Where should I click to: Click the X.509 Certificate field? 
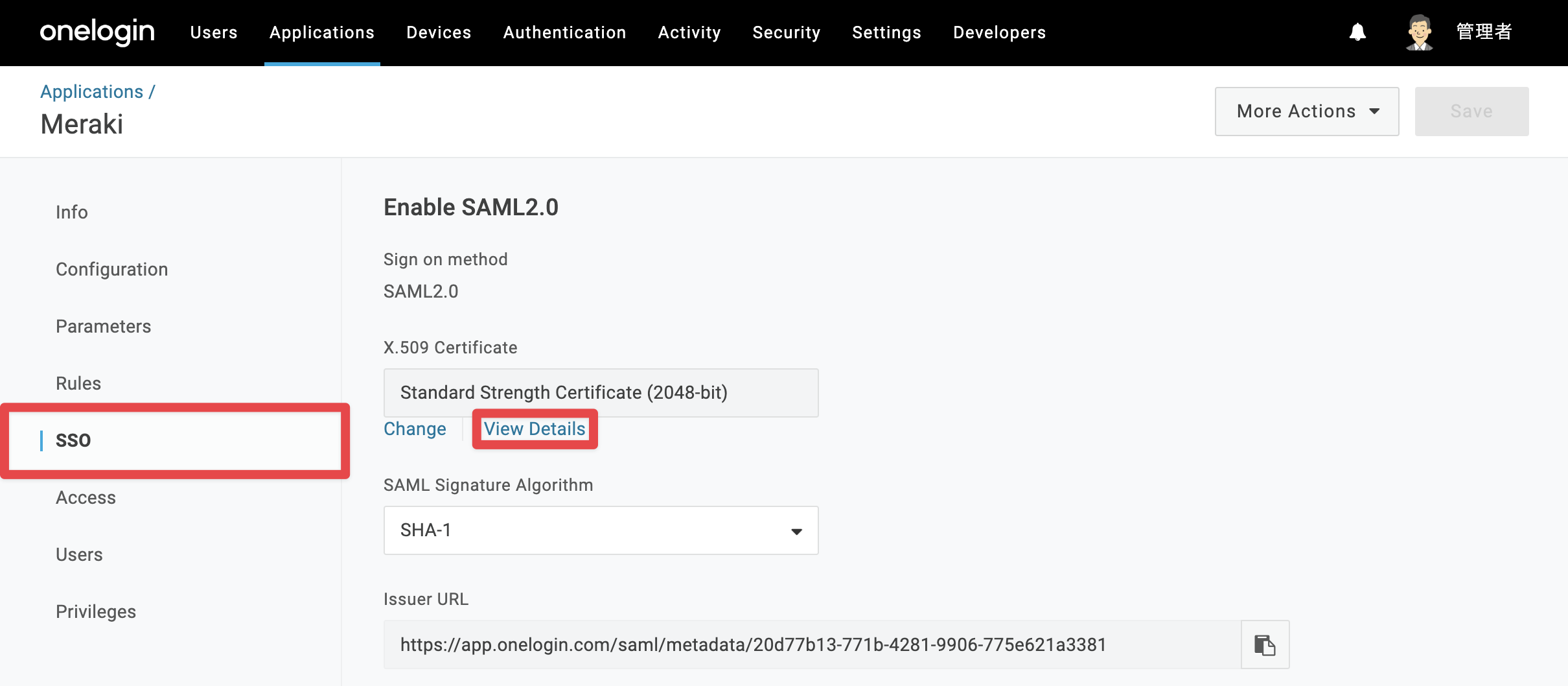click(x=601, y=393)
